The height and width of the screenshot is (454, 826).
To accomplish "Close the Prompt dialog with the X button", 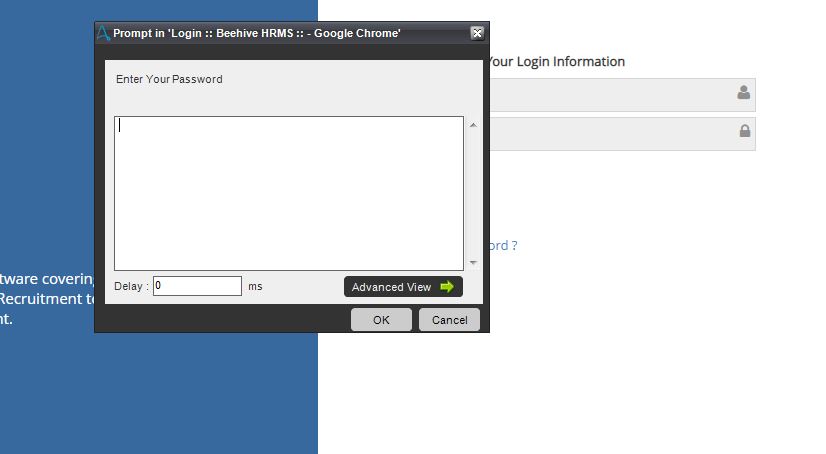I will (x=477, y=33).
